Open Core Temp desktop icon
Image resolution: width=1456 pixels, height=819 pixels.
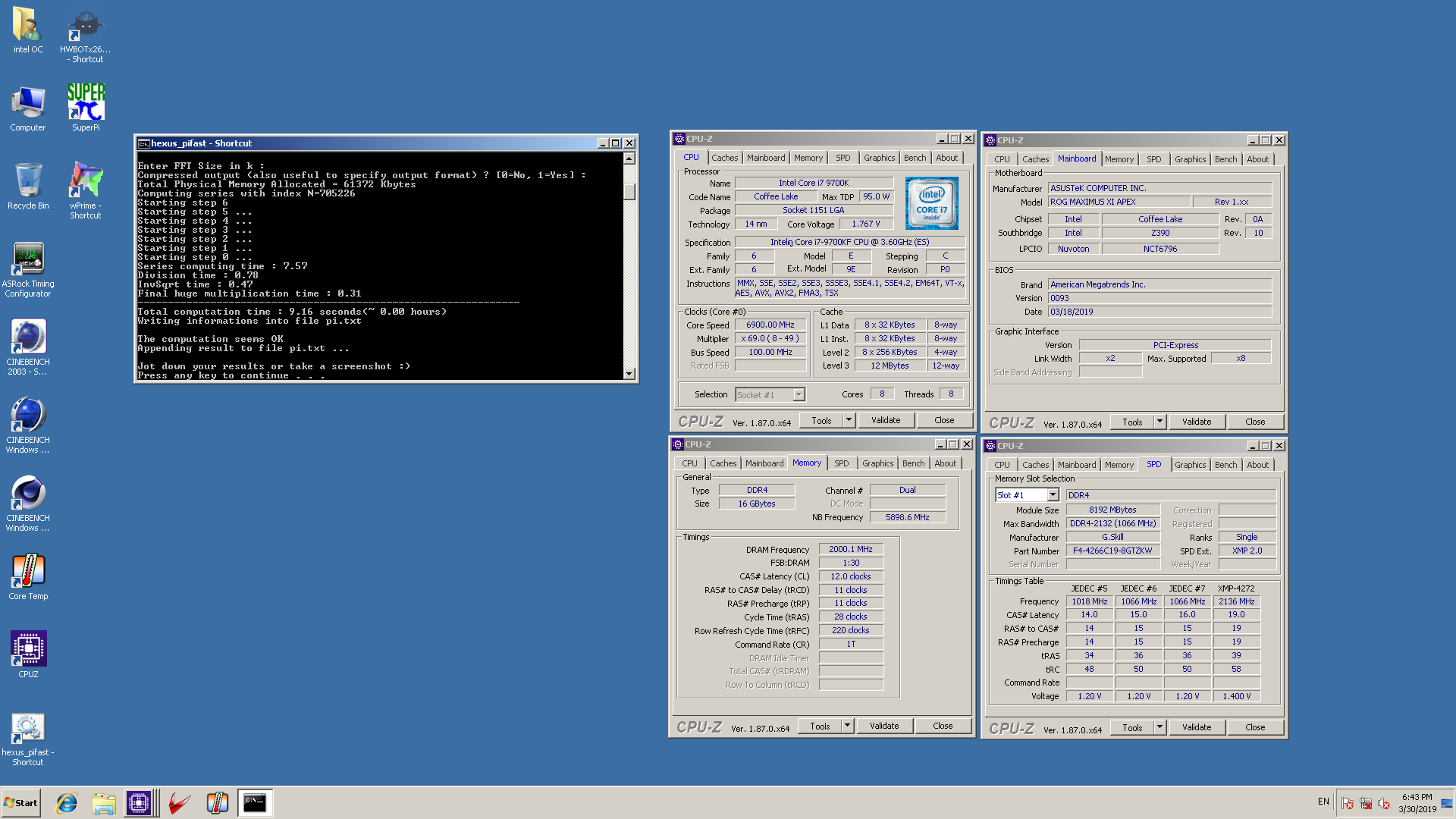coord(28,577)
